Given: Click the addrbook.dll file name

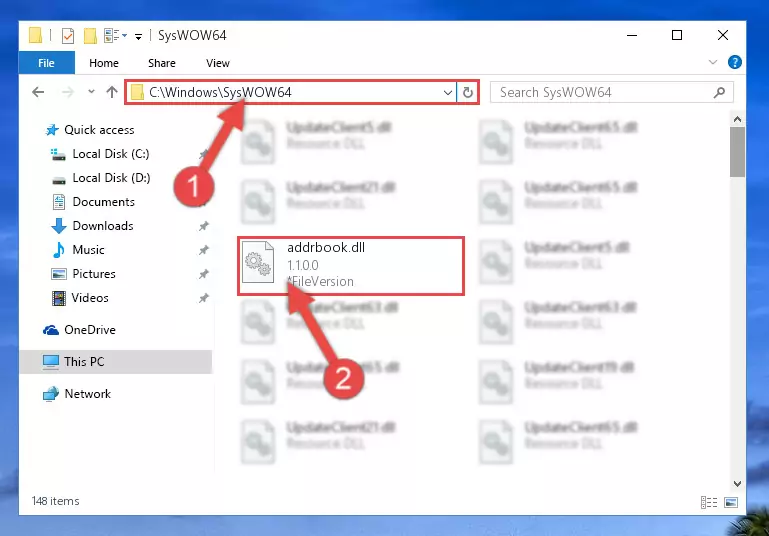Looking at the screenshot, I should coord(326,247).
